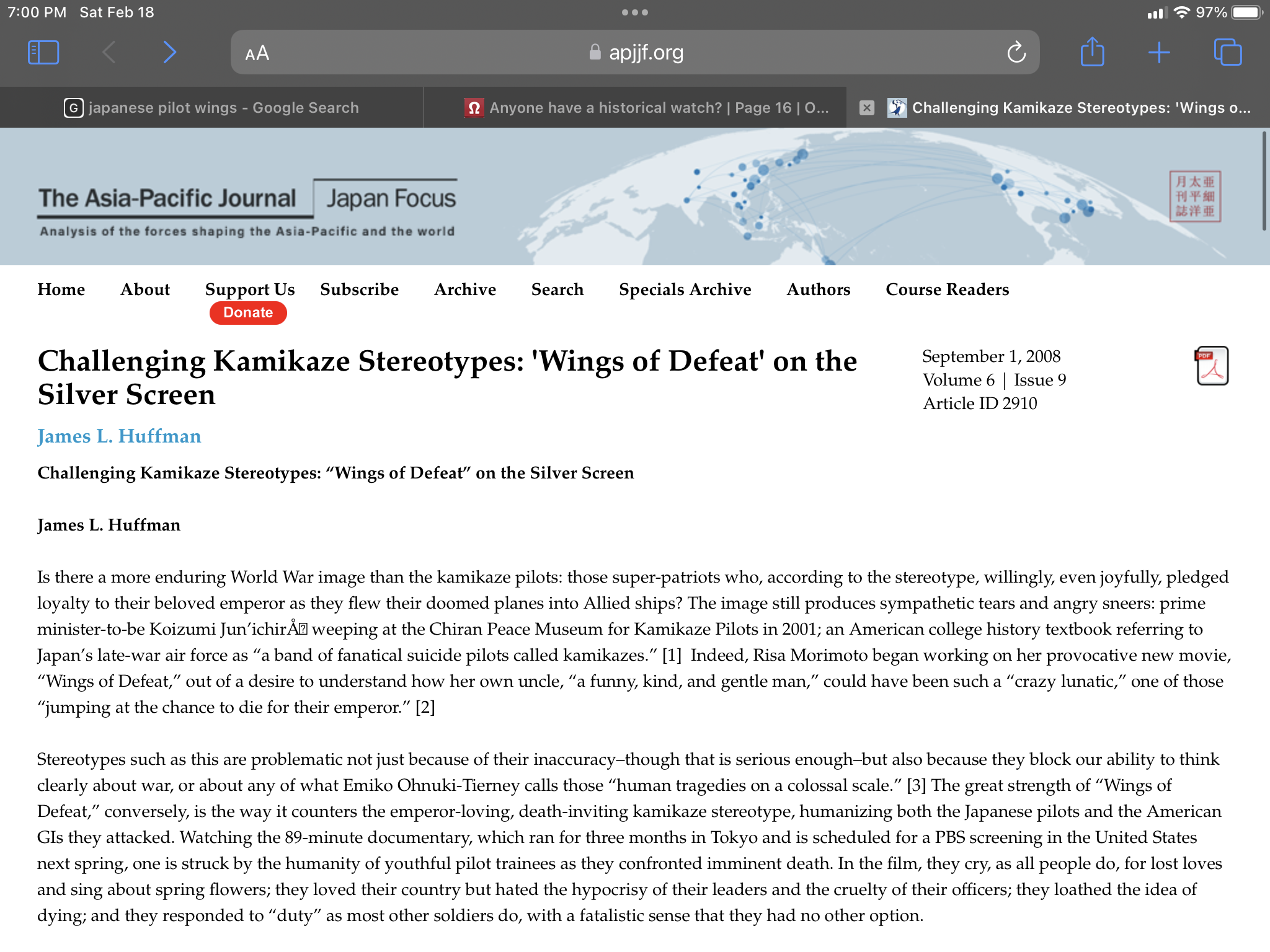Show the tab overview grid
Viewport: 1270px width, 952px height.
coord(1227,53)
